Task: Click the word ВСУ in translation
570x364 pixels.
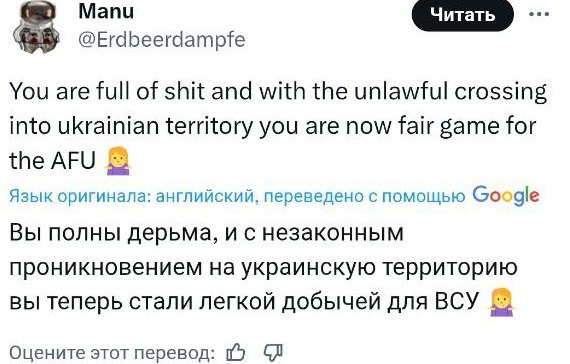Action: pos(457,302)
